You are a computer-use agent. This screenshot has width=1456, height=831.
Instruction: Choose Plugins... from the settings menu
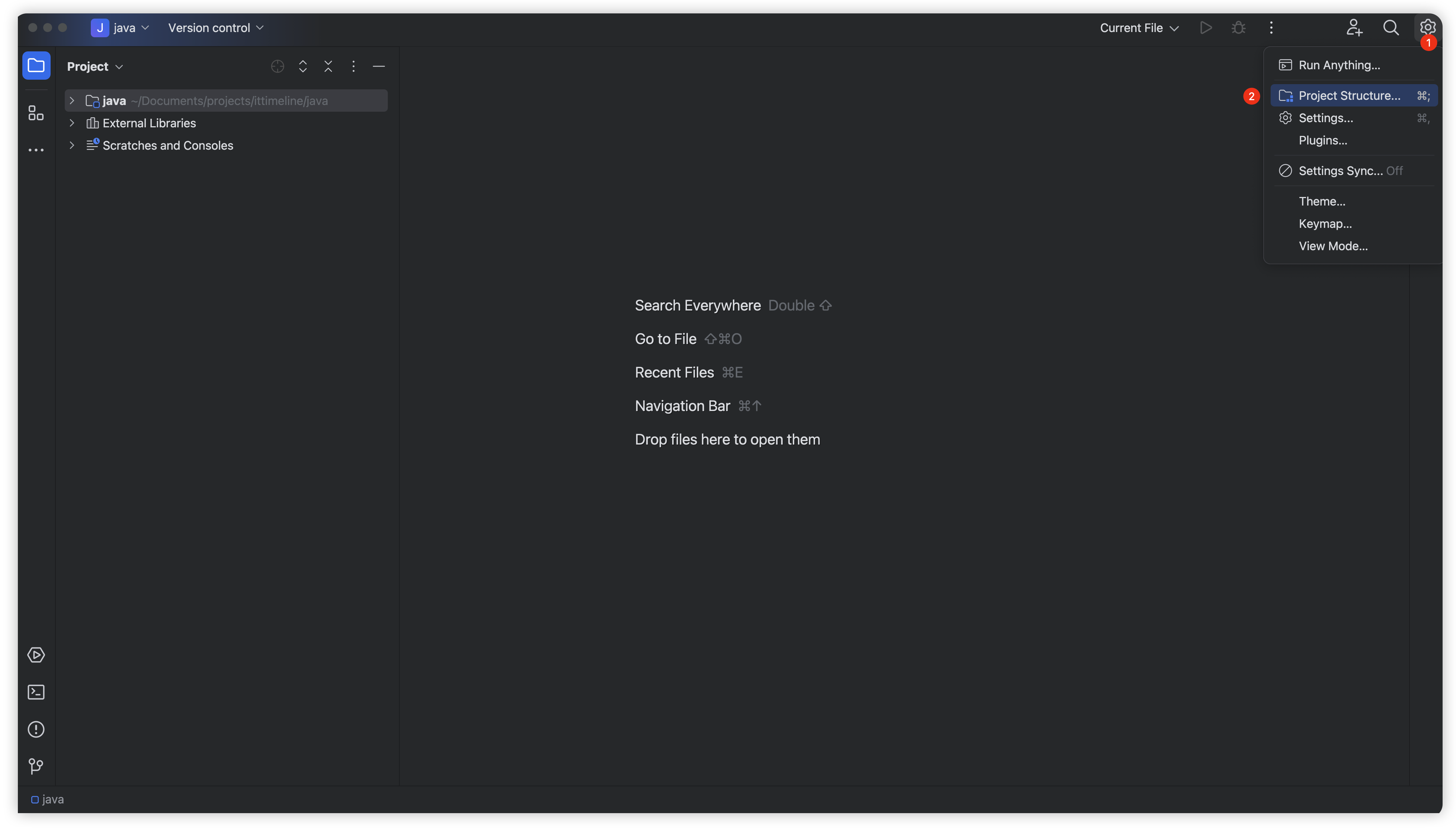pyautogui.click(x=1322, y=140)
